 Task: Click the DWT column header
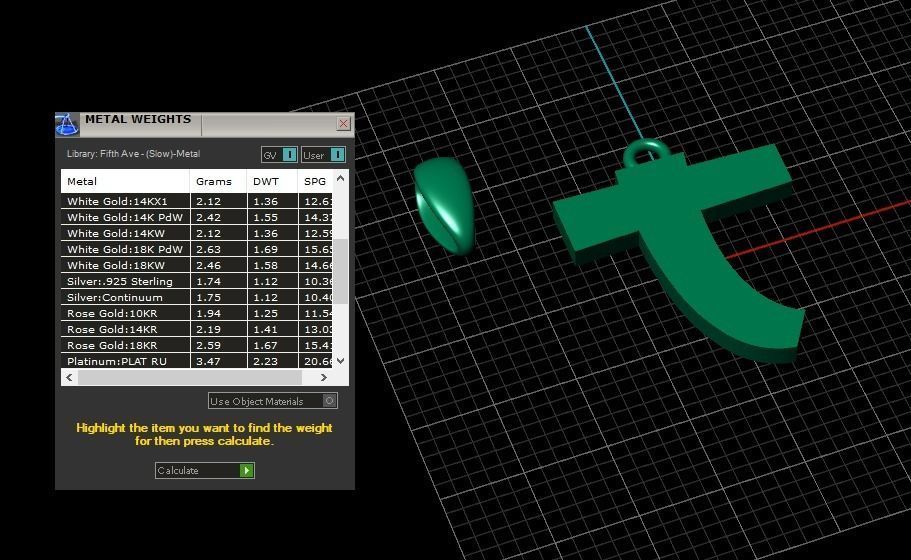272,181
